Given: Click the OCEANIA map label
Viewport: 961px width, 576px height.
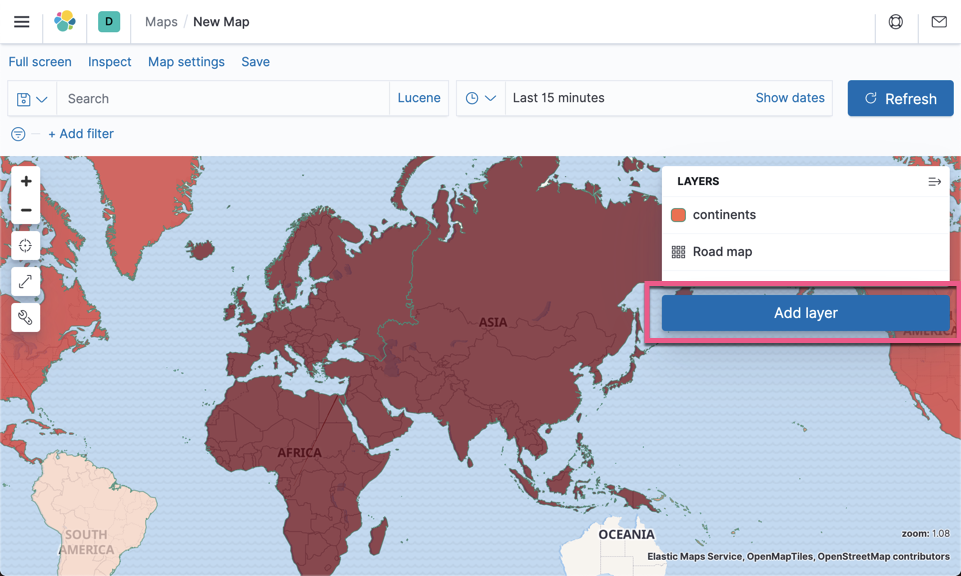Looking at the screenshot, I should click(x=626, y=535).
